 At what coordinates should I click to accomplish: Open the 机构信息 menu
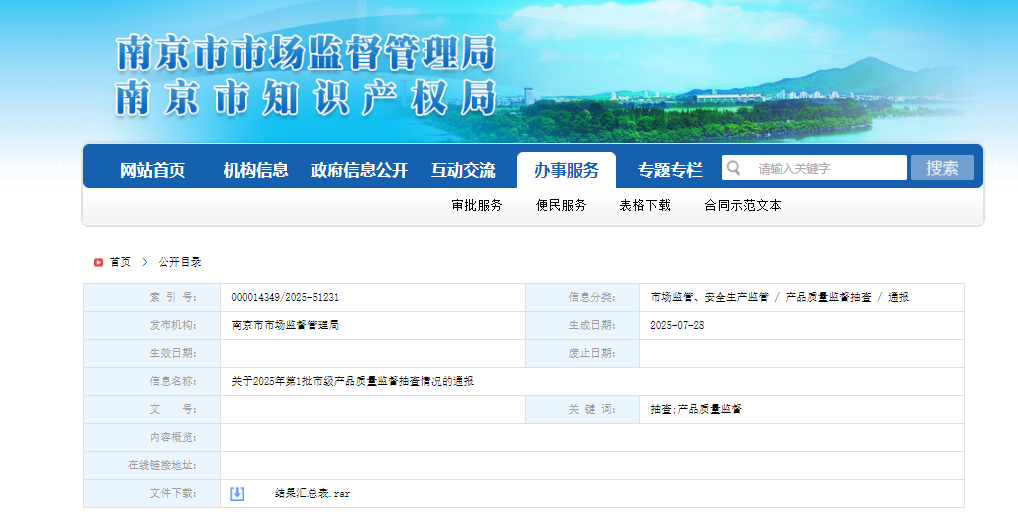point(256,170)
